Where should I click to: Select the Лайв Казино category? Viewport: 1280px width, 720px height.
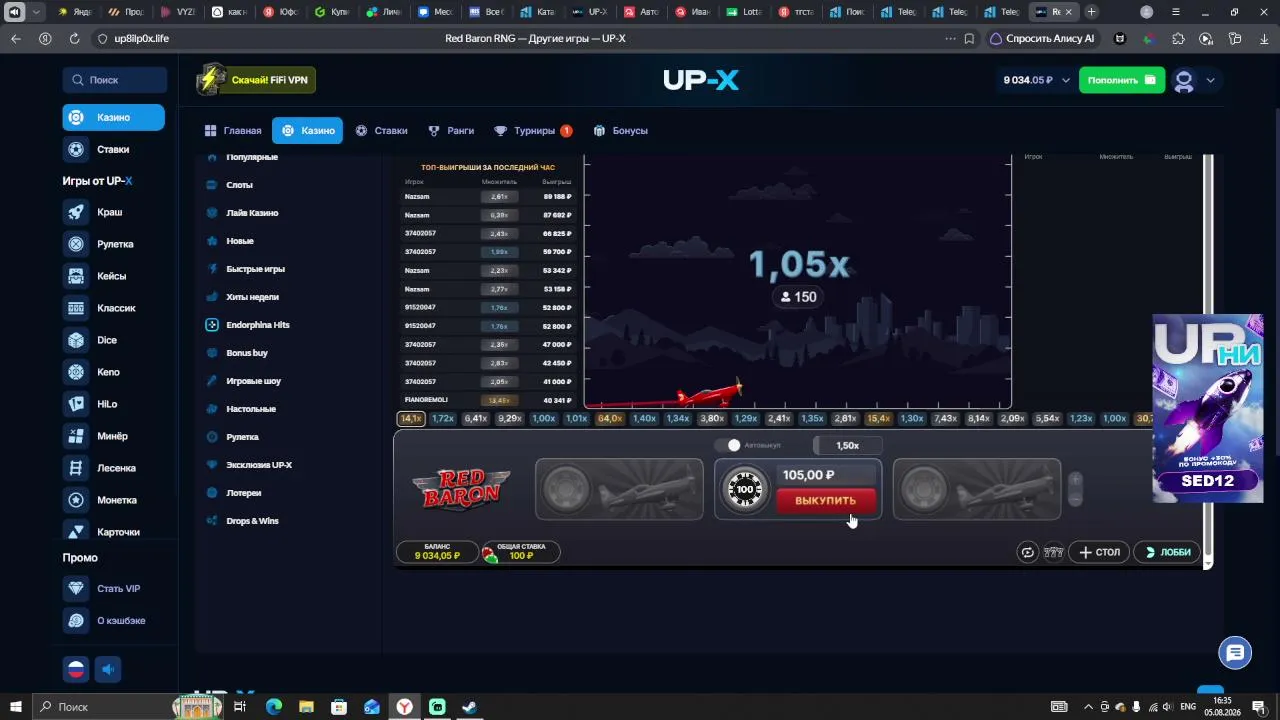coord(252,213)
